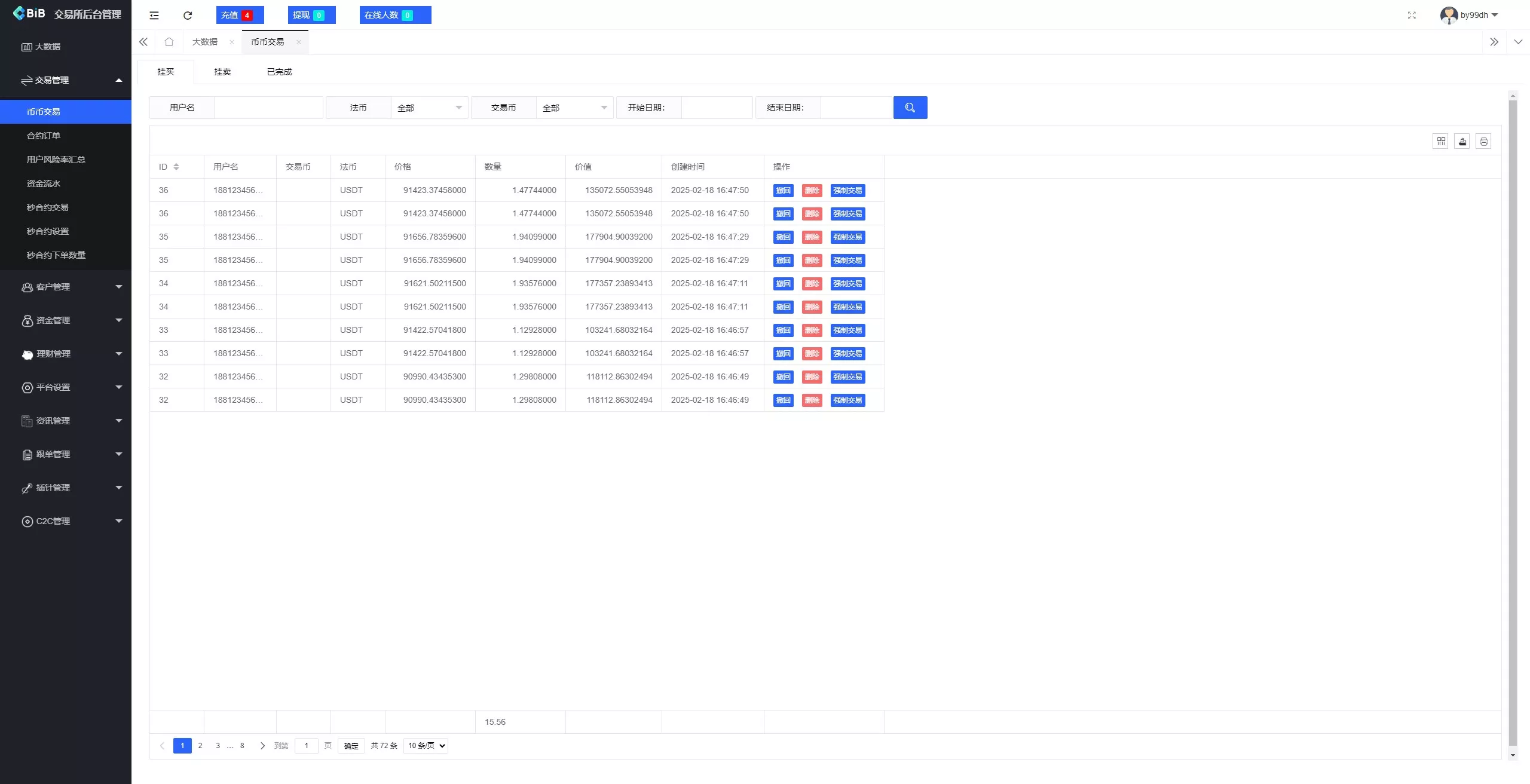Screen dimensions: 1530x784
Task: Click the search magnifier to filter orders
Action: pyautogui.click(x=910, y=108)
